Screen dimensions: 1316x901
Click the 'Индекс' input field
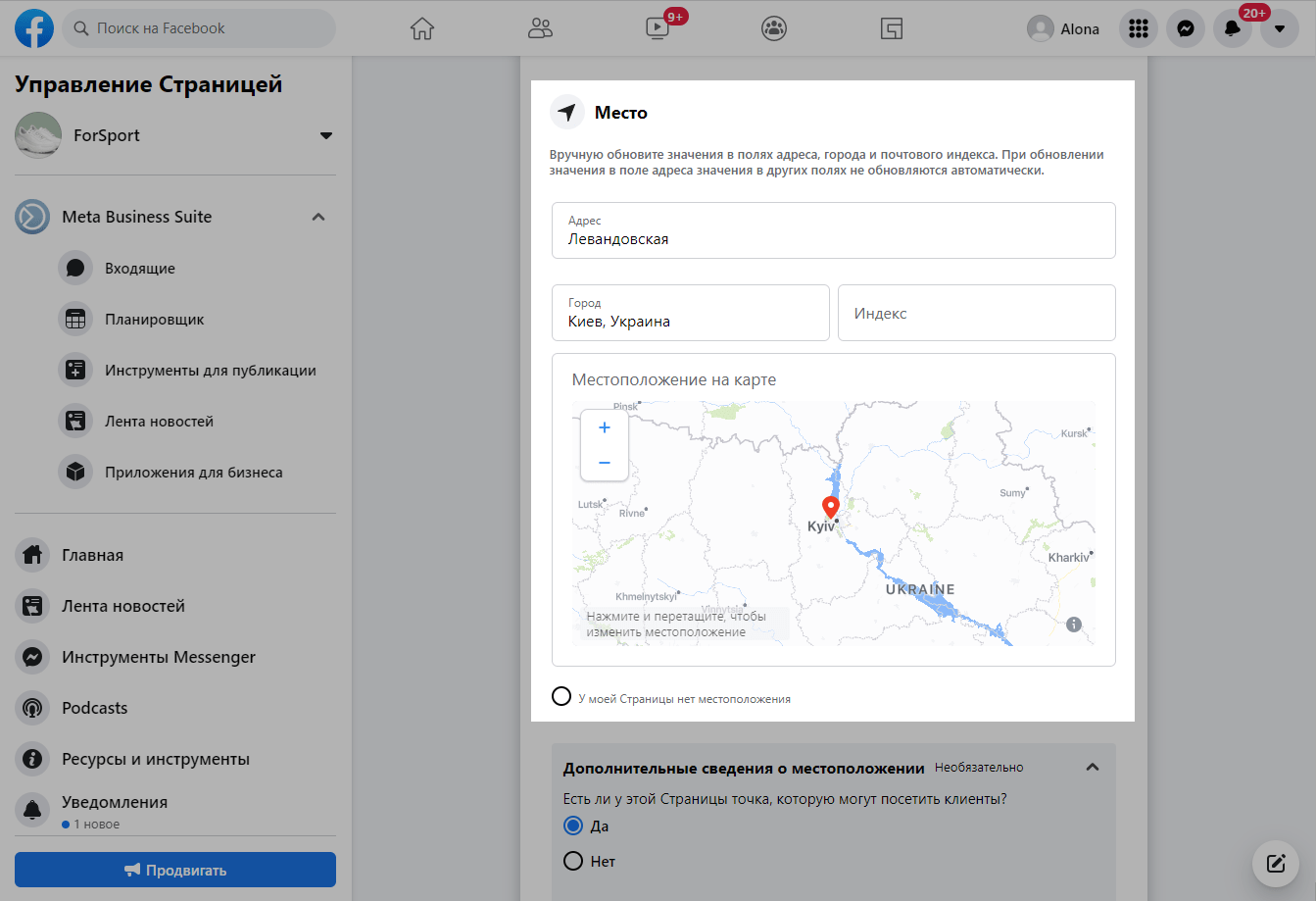[x=976, y=314]
